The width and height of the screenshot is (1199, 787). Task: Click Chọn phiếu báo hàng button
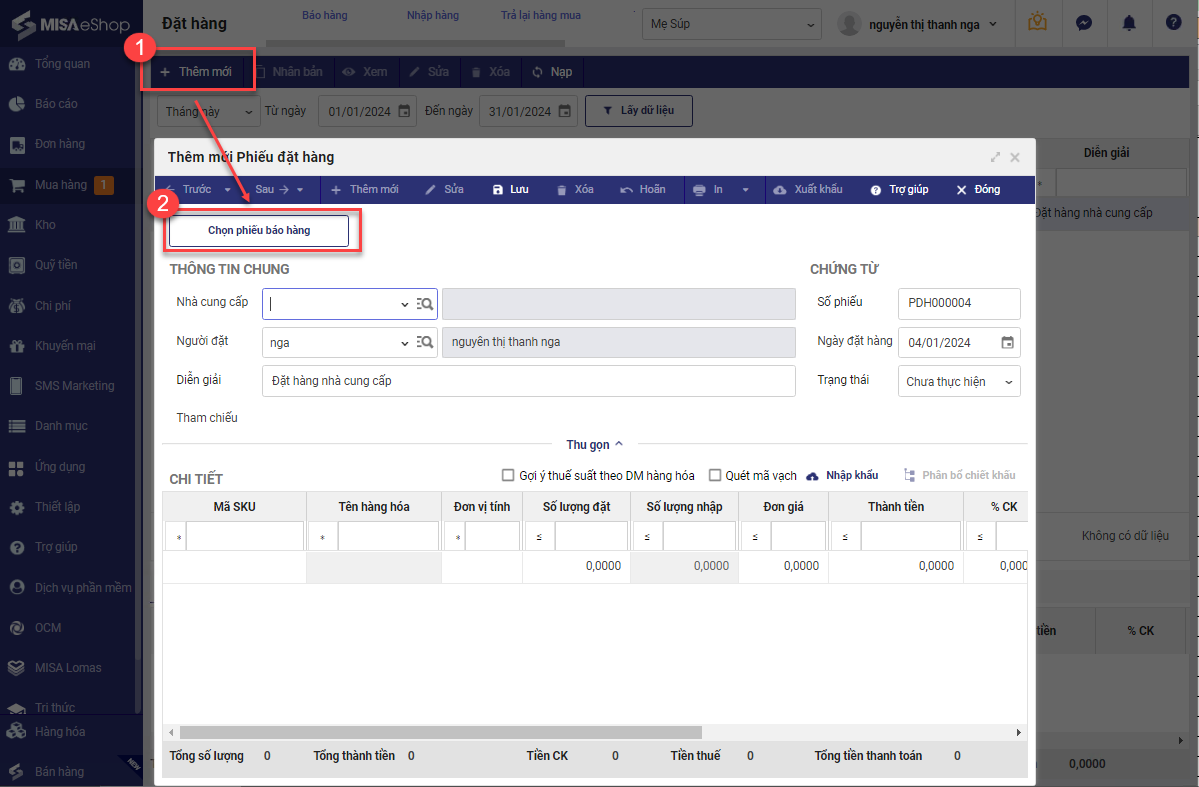259,231
